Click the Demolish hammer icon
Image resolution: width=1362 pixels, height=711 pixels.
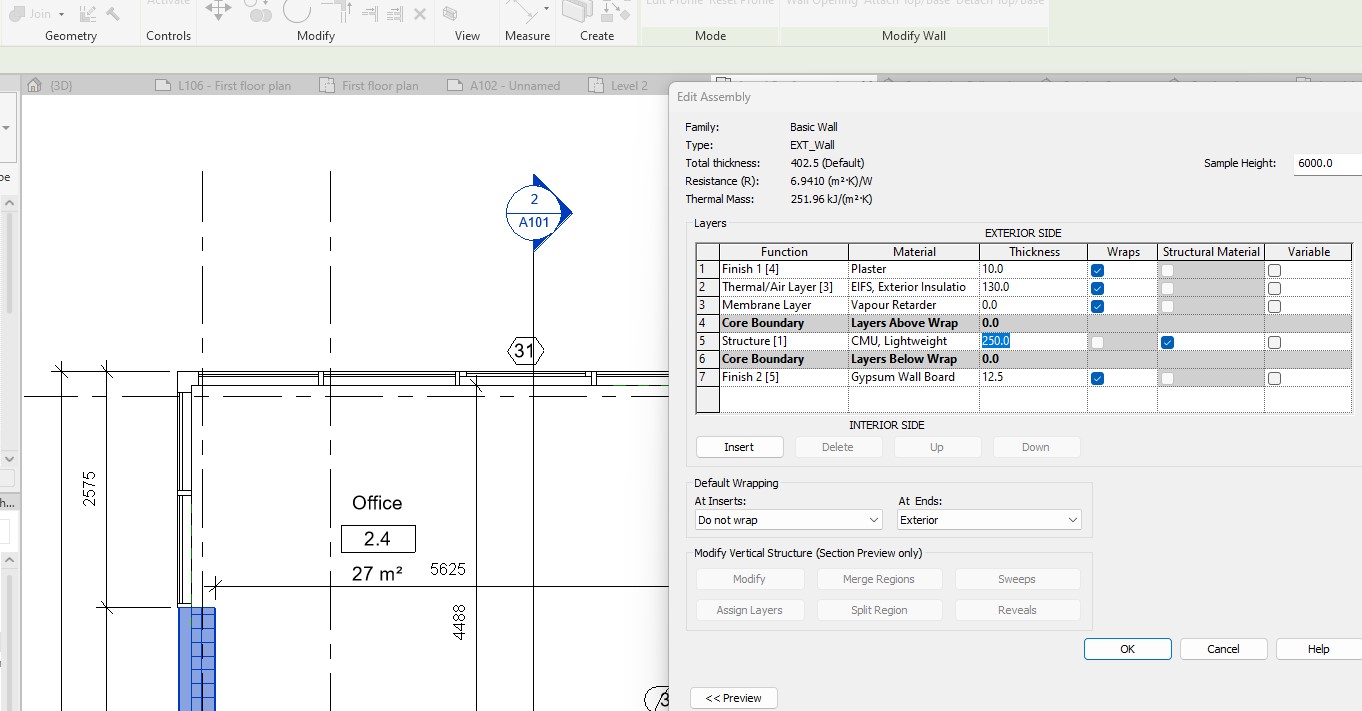[x=113, y=14]
